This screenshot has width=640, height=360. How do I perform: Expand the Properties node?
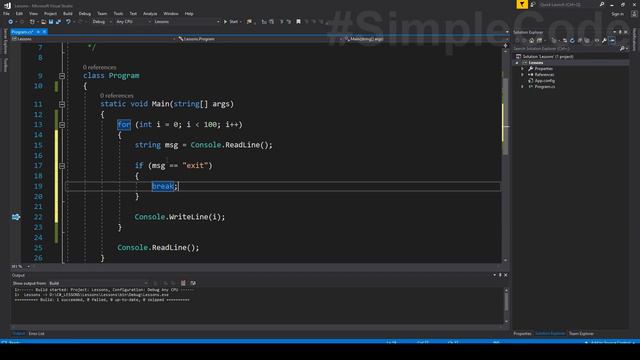(522, 69)
